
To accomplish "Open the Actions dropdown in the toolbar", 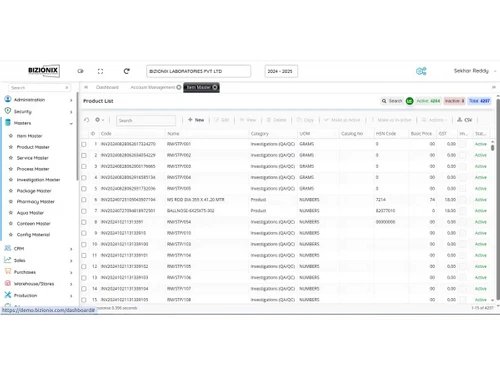I will [435, 120].
